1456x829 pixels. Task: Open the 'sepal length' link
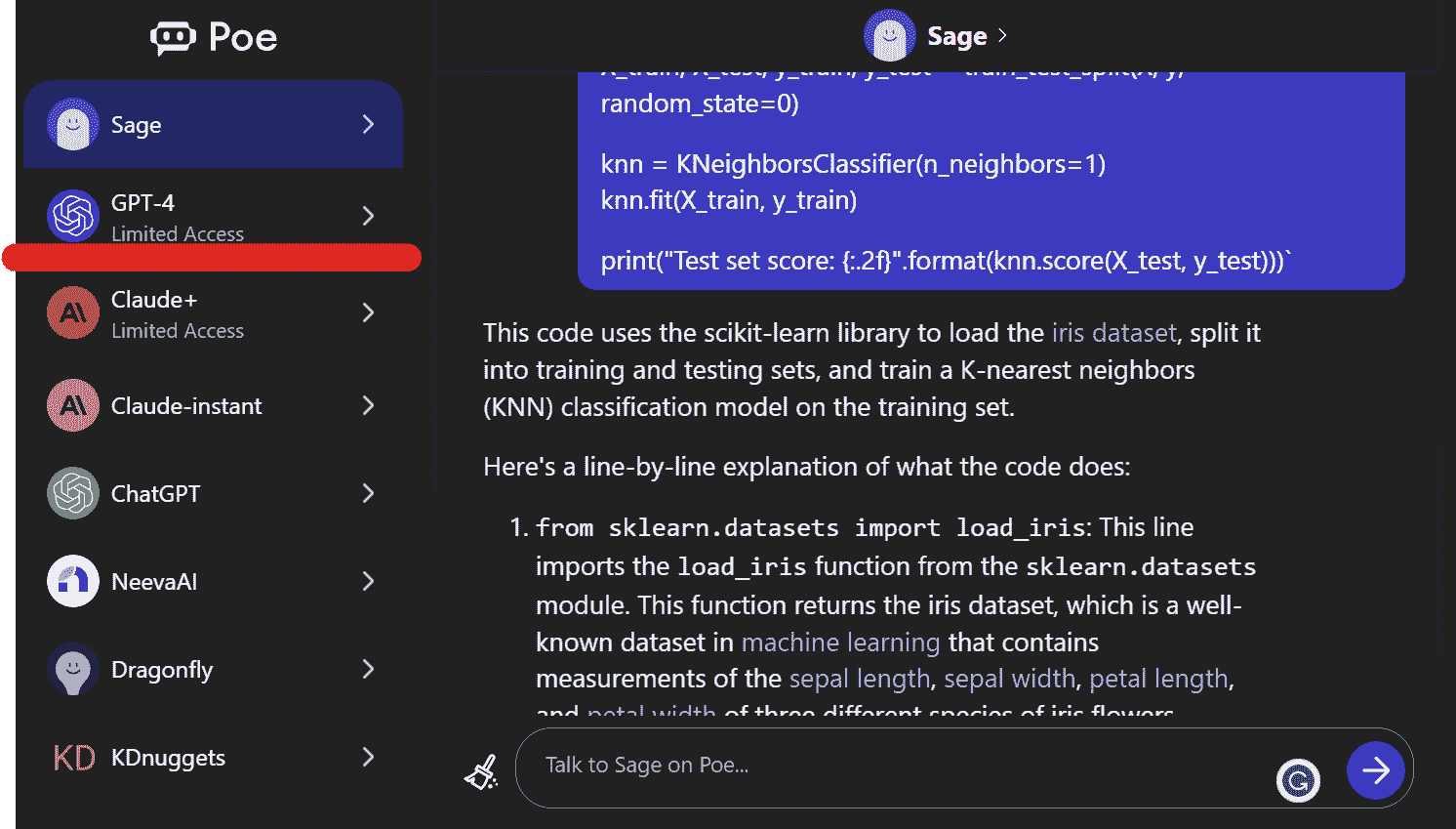click(x=860, y=679)
